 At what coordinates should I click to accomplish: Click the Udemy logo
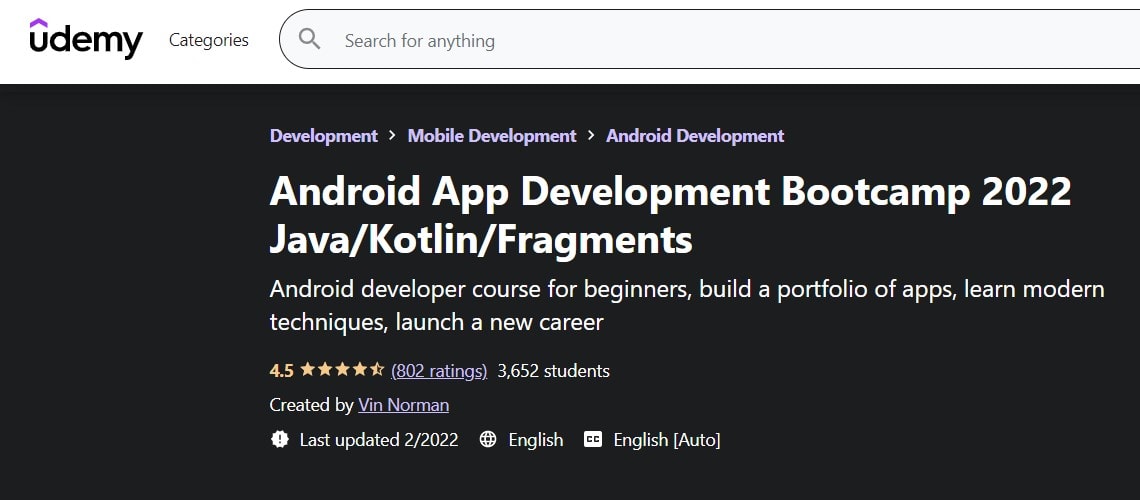(x=86, y=39)
